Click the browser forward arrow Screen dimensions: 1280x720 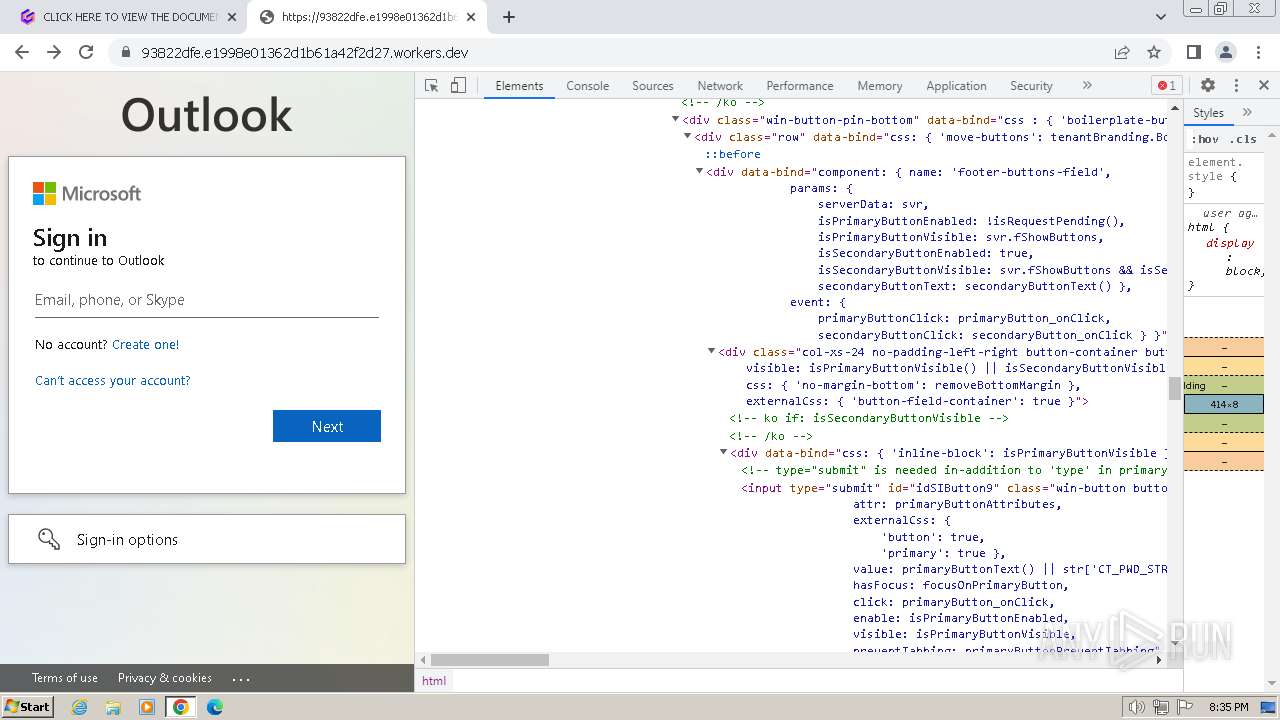(x=54, y=52)
